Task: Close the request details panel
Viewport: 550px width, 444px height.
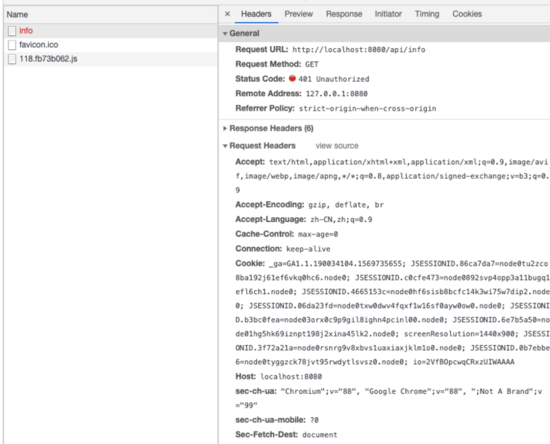Action: [227, 14]
